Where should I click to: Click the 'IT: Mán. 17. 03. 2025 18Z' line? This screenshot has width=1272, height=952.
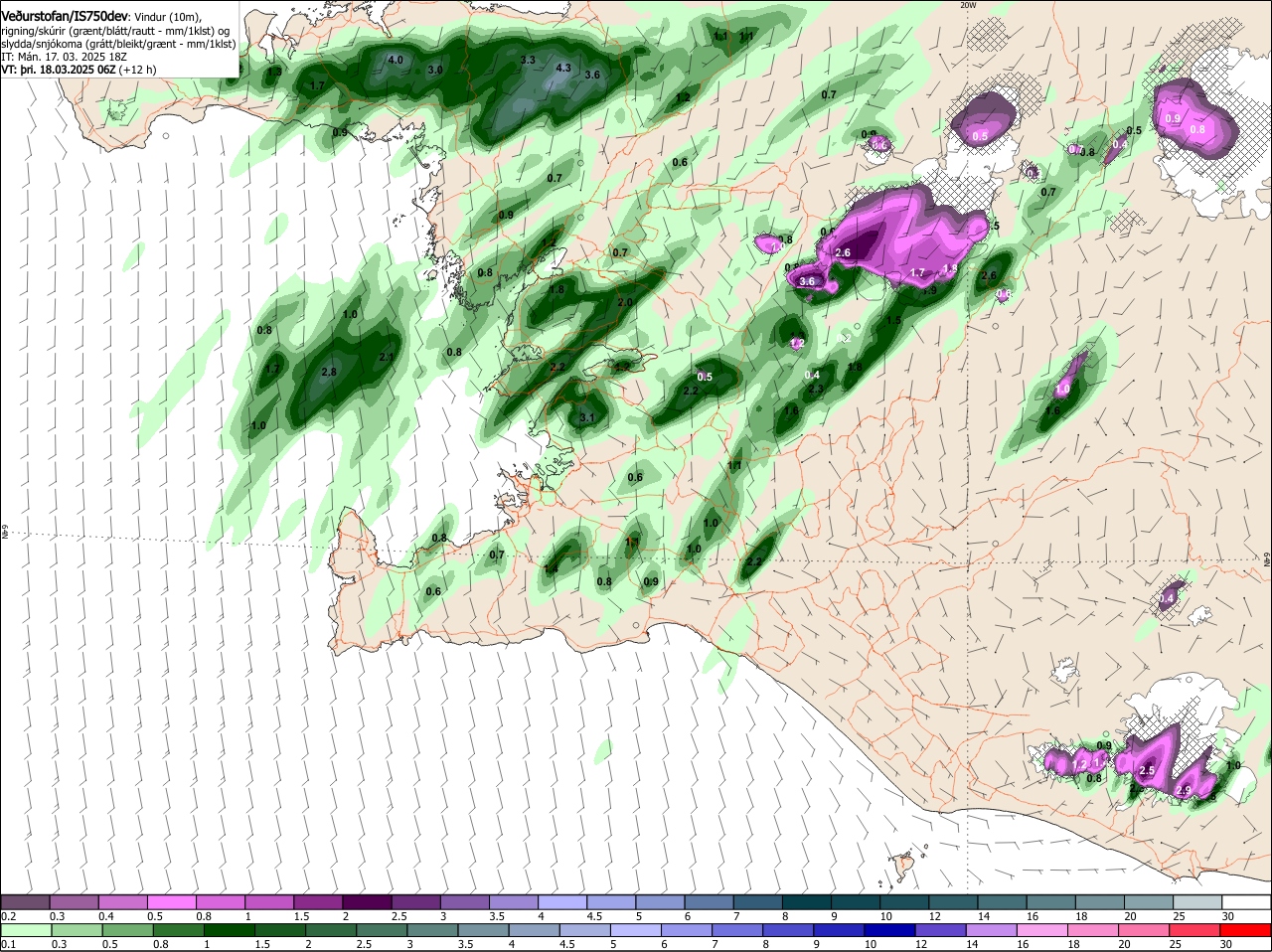pos(65,58)
